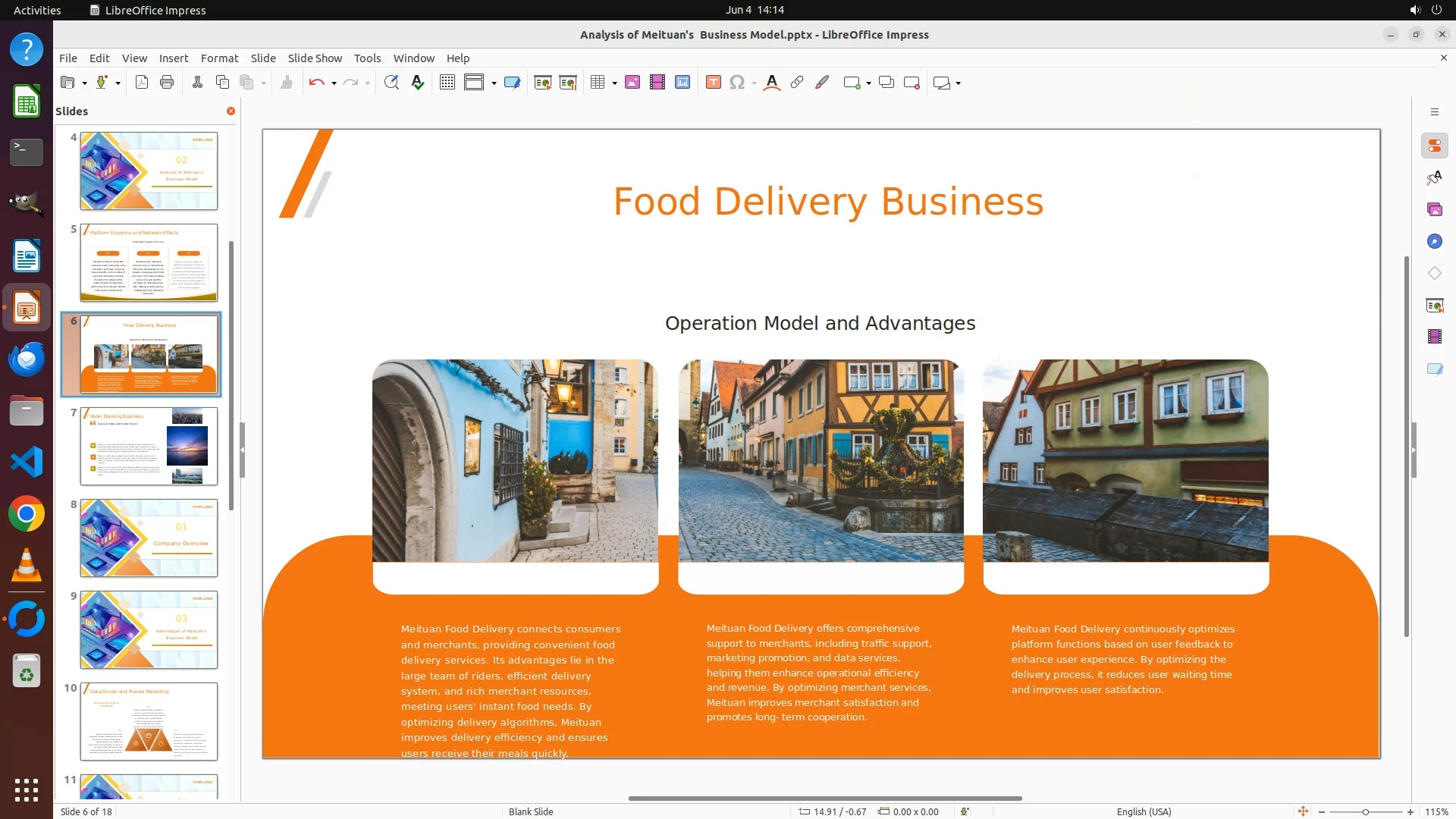Open Fontwork text icon
The width and height of the screenshot is (1456, 819).
772,83
